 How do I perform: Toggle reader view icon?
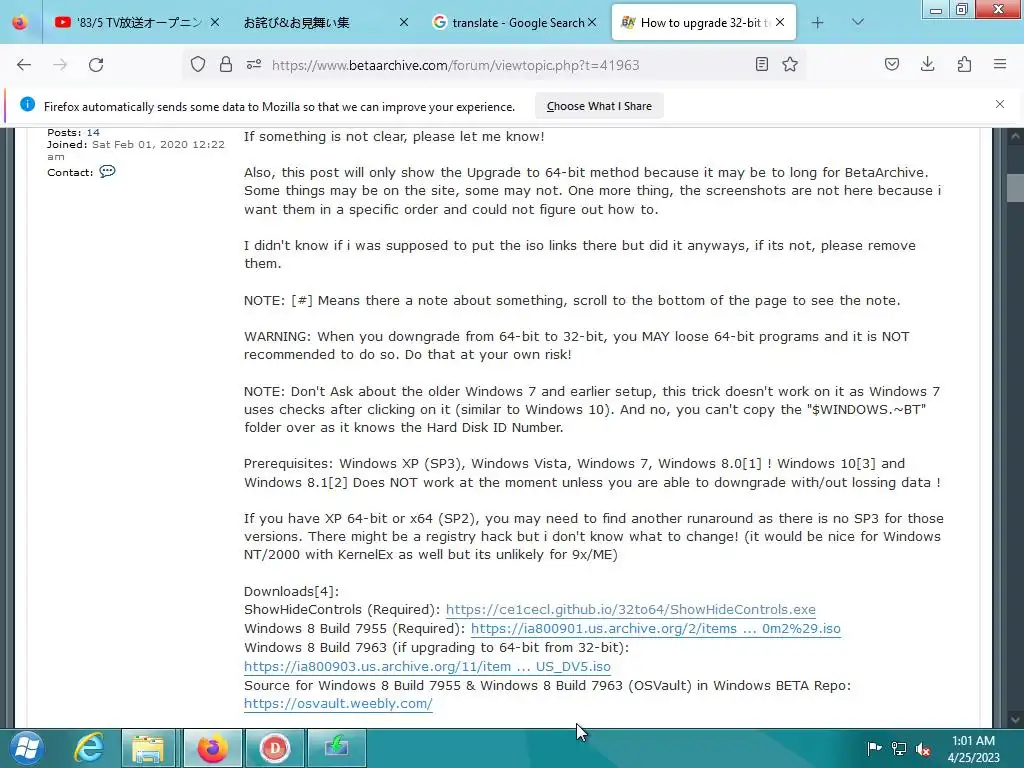(761, 65)
